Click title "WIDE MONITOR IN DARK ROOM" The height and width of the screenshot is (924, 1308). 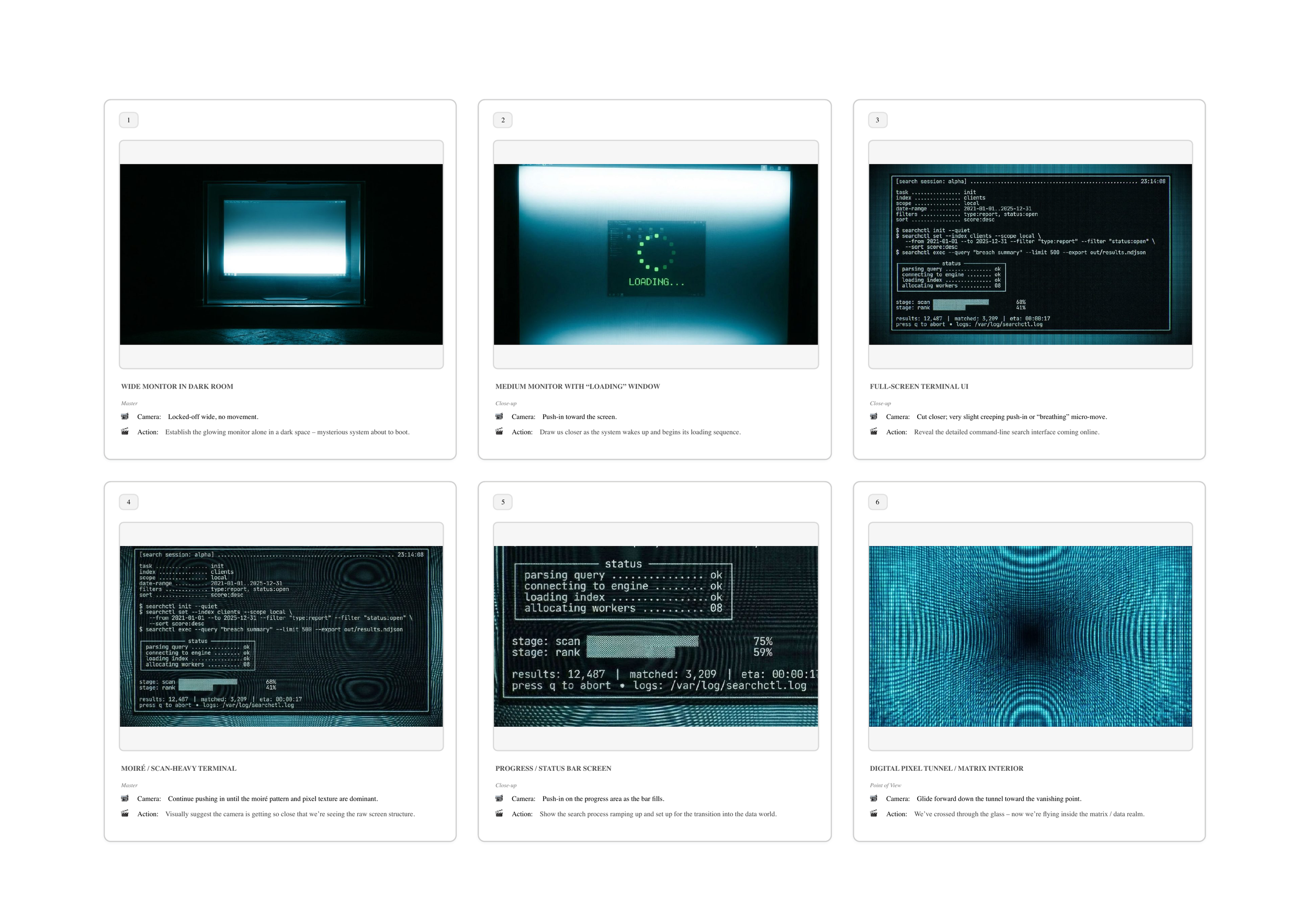coord(177,386)
